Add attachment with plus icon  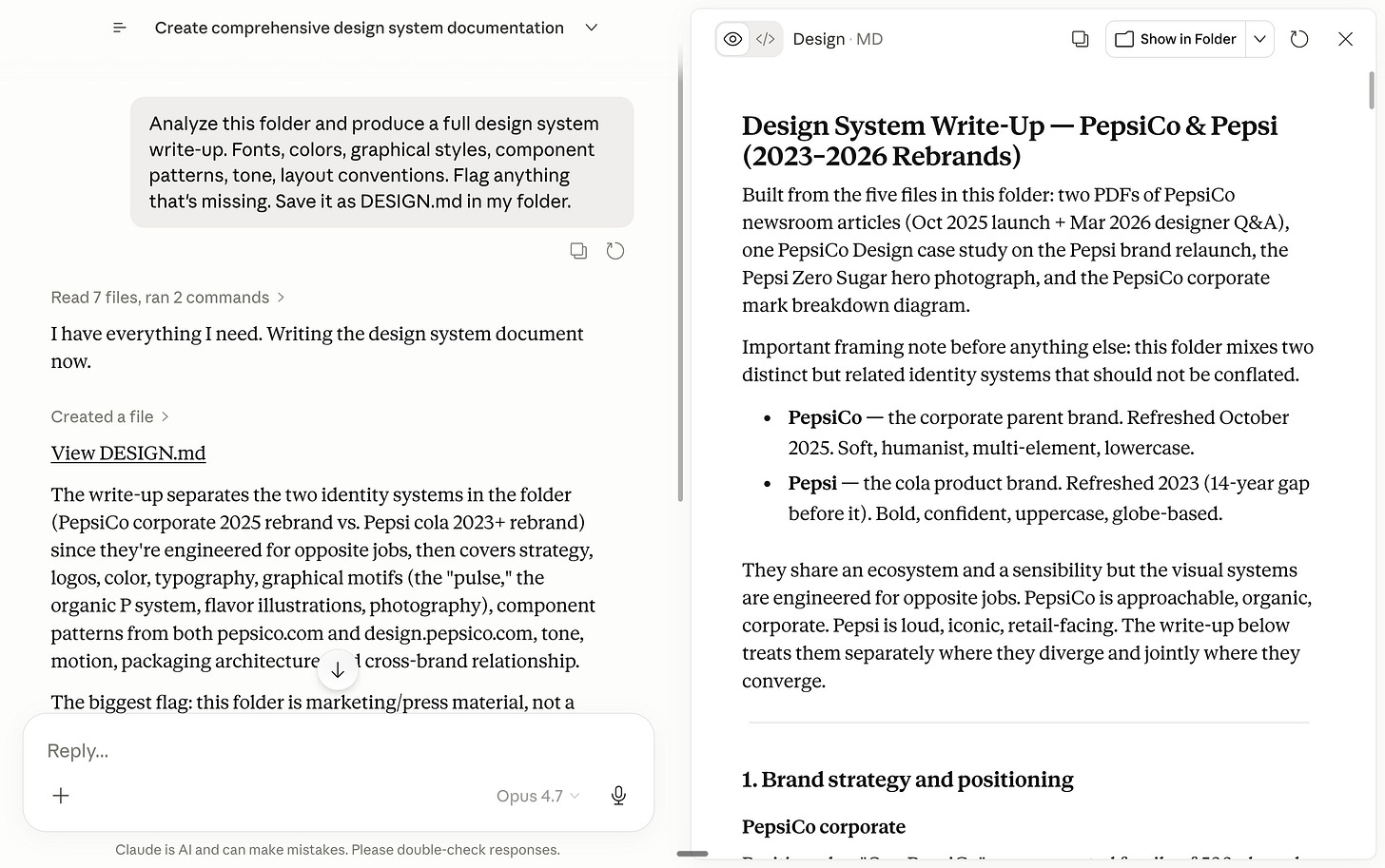(x=61, y=796)
